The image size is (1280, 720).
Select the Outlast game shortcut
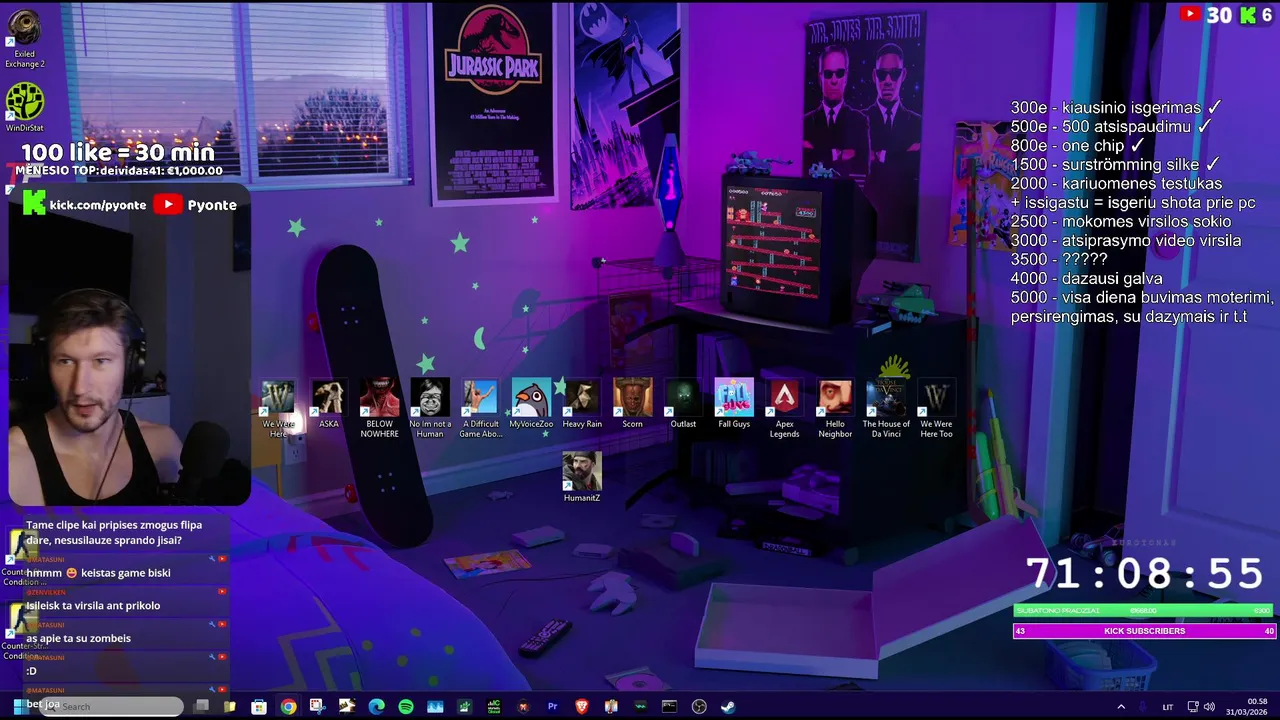[x=683, y=404]
